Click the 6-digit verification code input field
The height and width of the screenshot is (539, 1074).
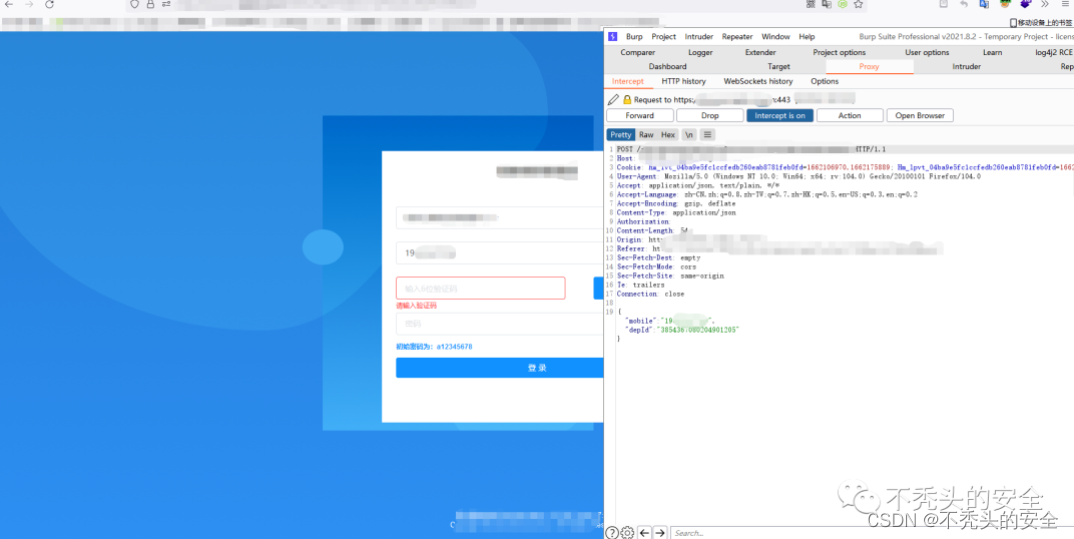tap(481, 288)
